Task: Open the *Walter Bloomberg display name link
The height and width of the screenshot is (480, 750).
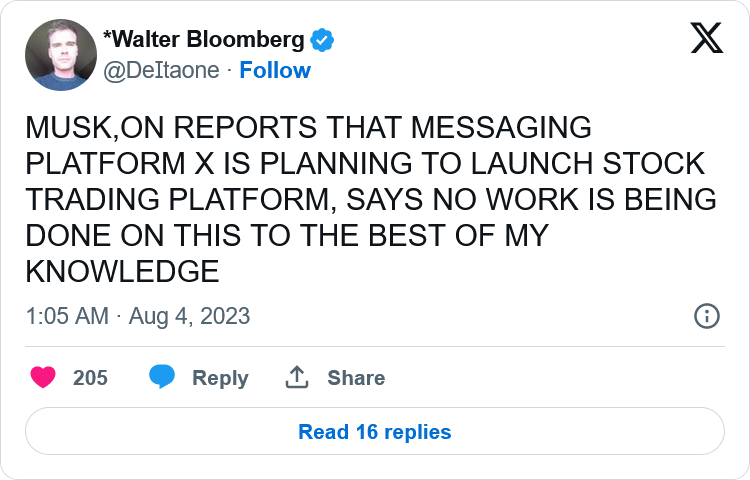Action: [203, 40]
